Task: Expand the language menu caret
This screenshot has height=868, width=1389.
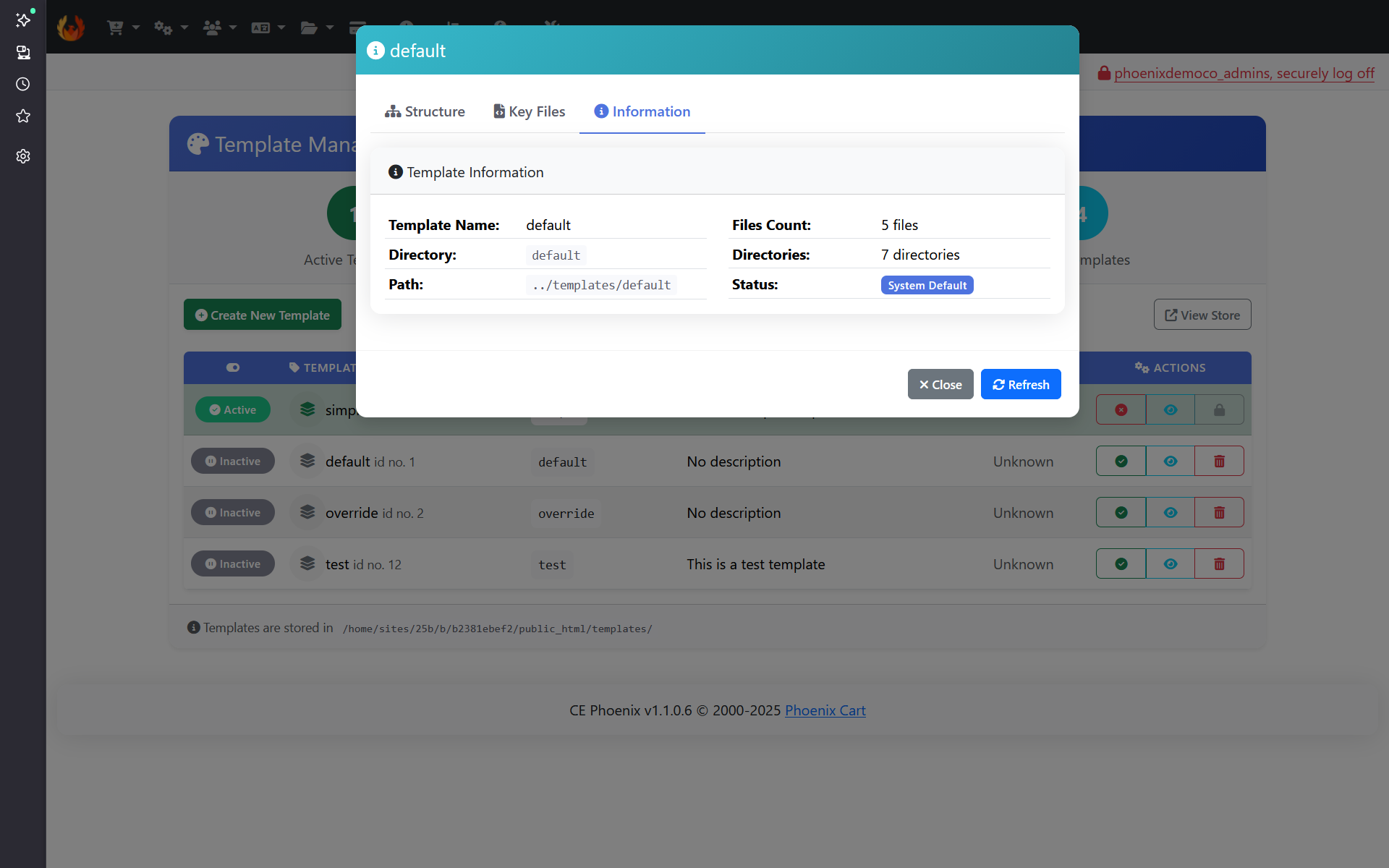Action: coord(281,27)
